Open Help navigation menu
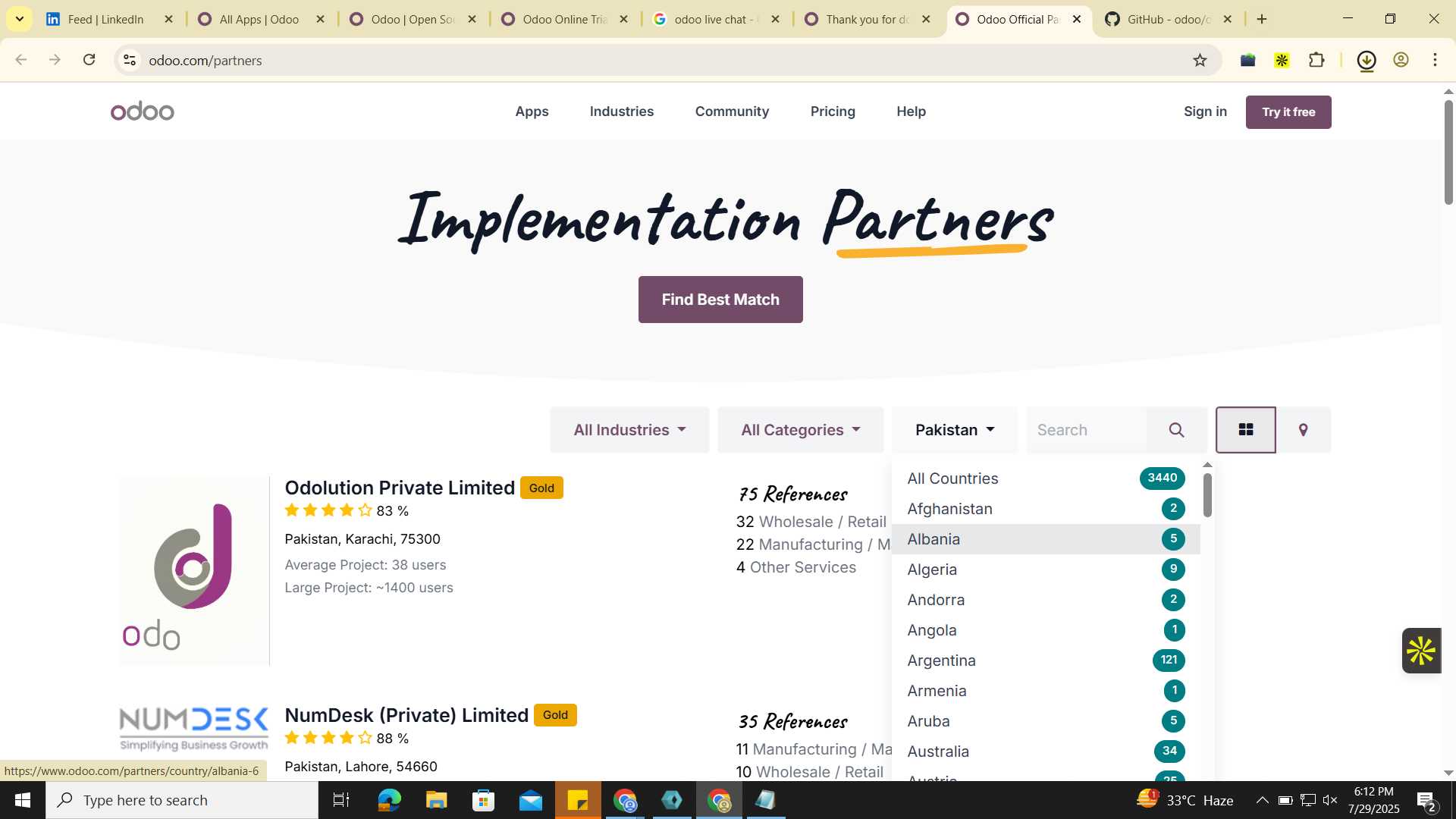Screen dimensions: 1456x819 911,111
